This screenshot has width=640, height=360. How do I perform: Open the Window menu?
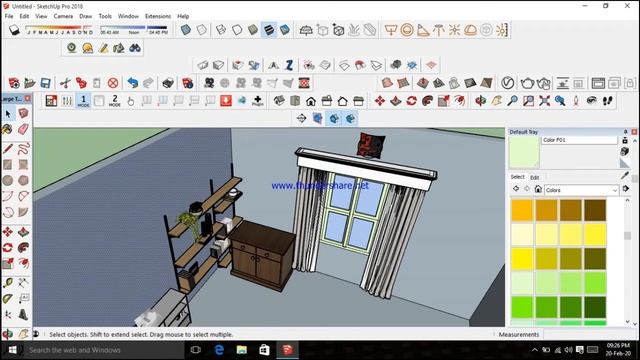pos(128,16)
